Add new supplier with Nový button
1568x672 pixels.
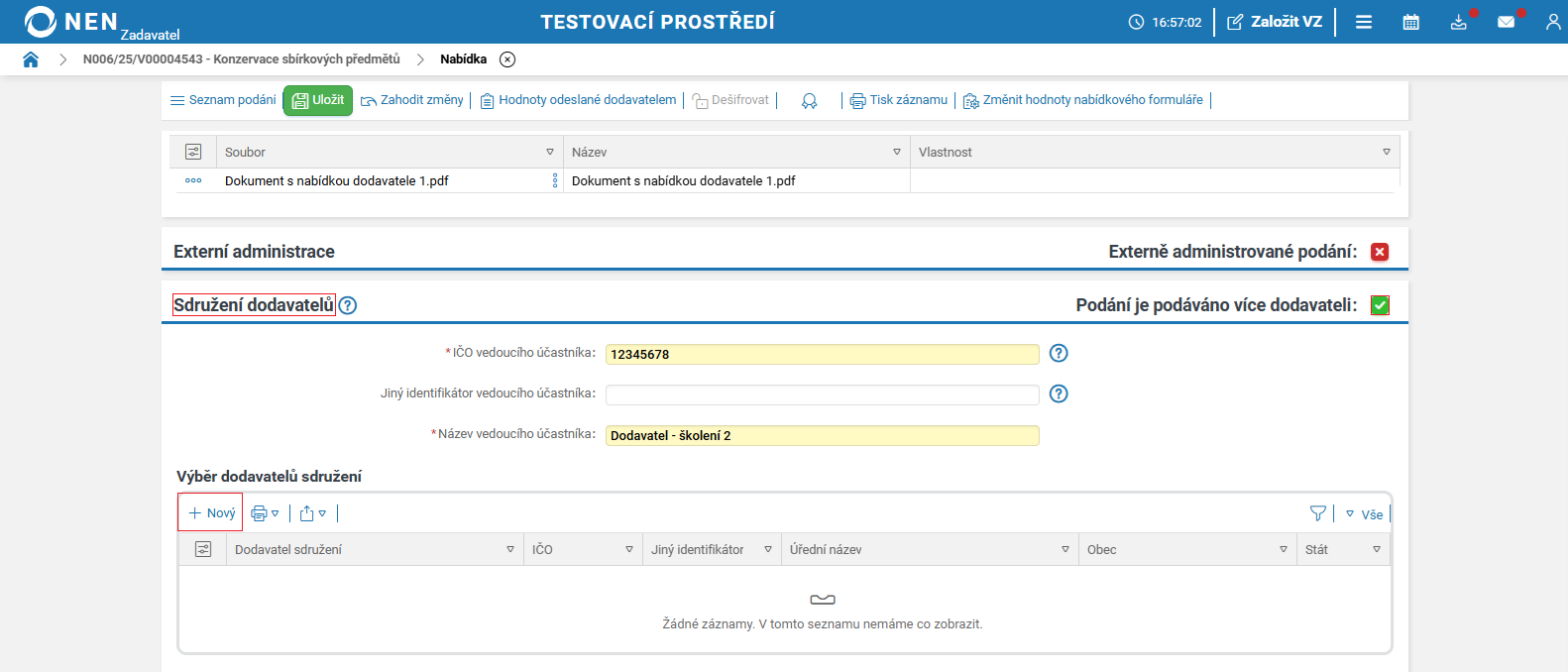211,513
